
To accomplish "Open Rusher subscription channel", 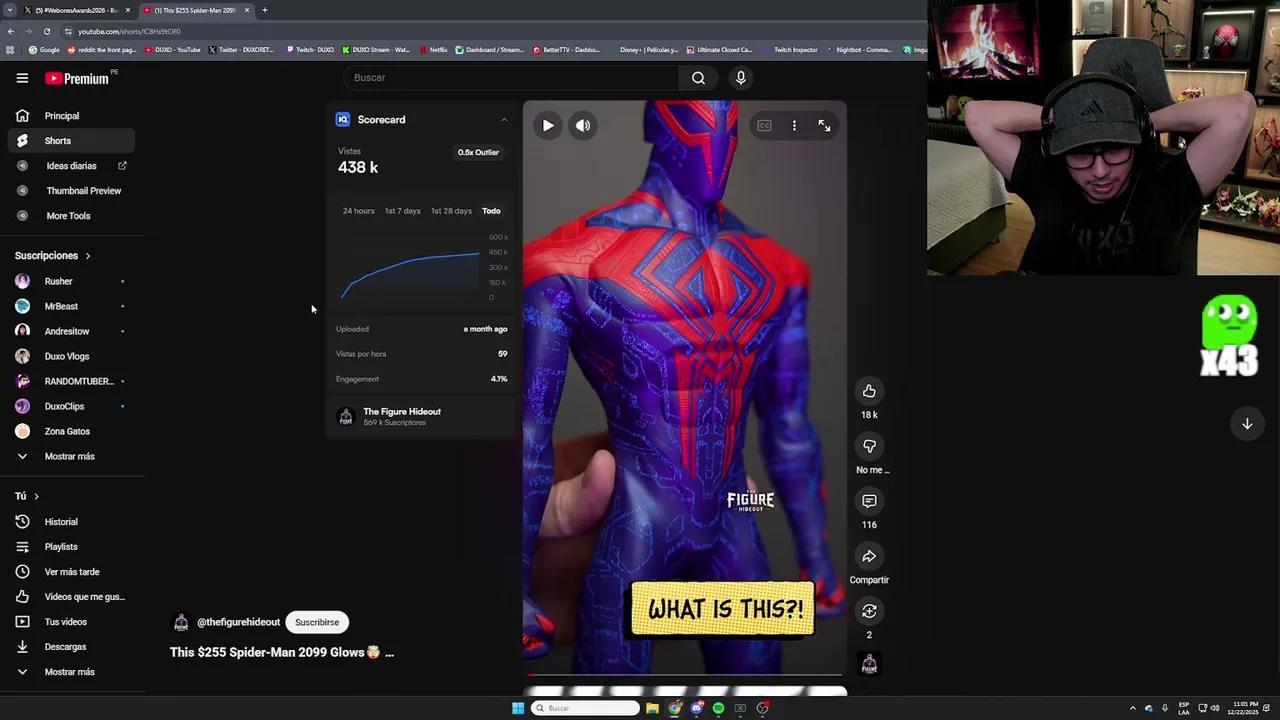I will [x=70, y=281].
